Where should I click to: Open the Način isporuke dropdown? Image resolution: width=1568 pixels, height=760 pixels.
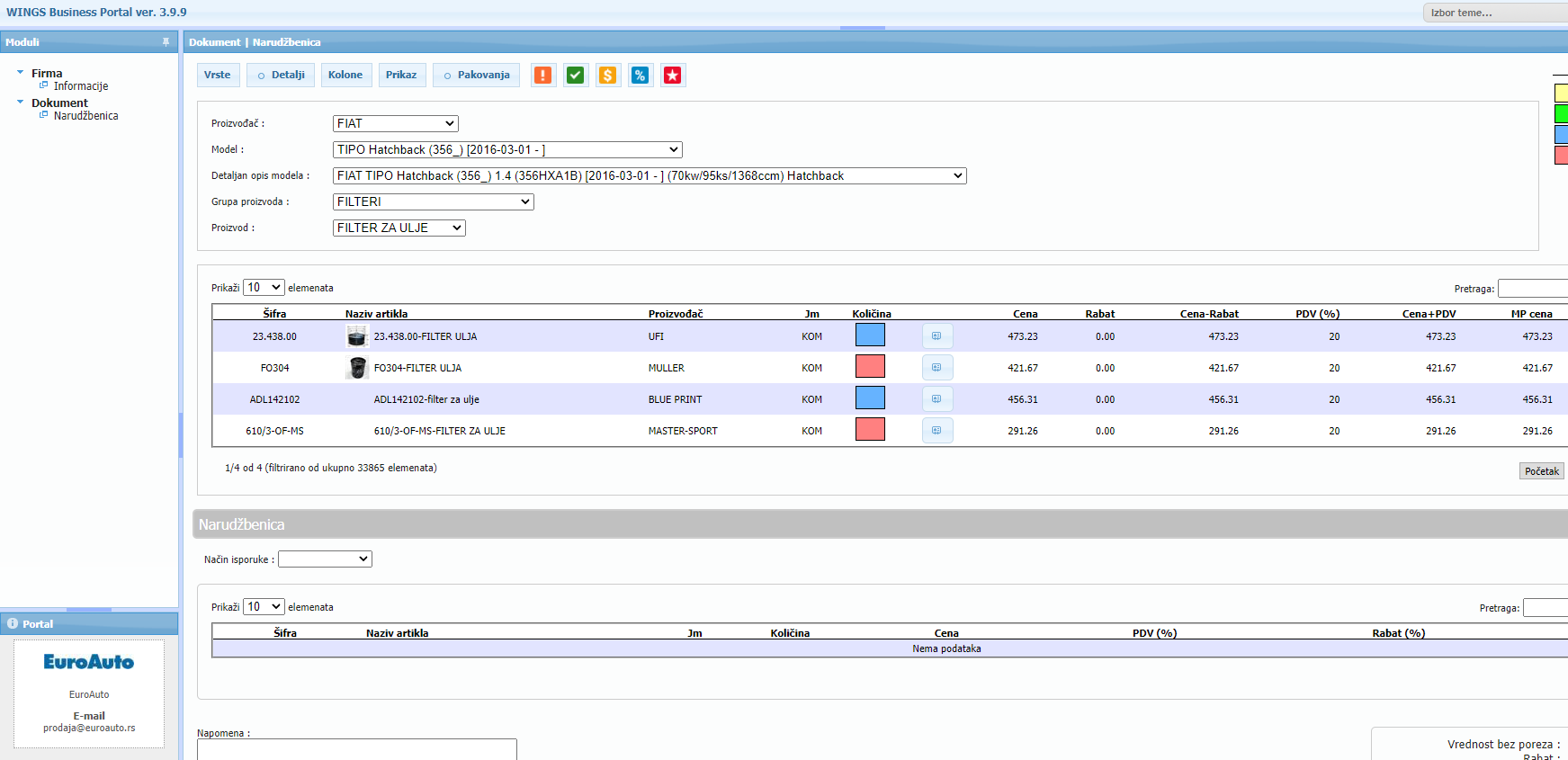(x=325, y=559)
